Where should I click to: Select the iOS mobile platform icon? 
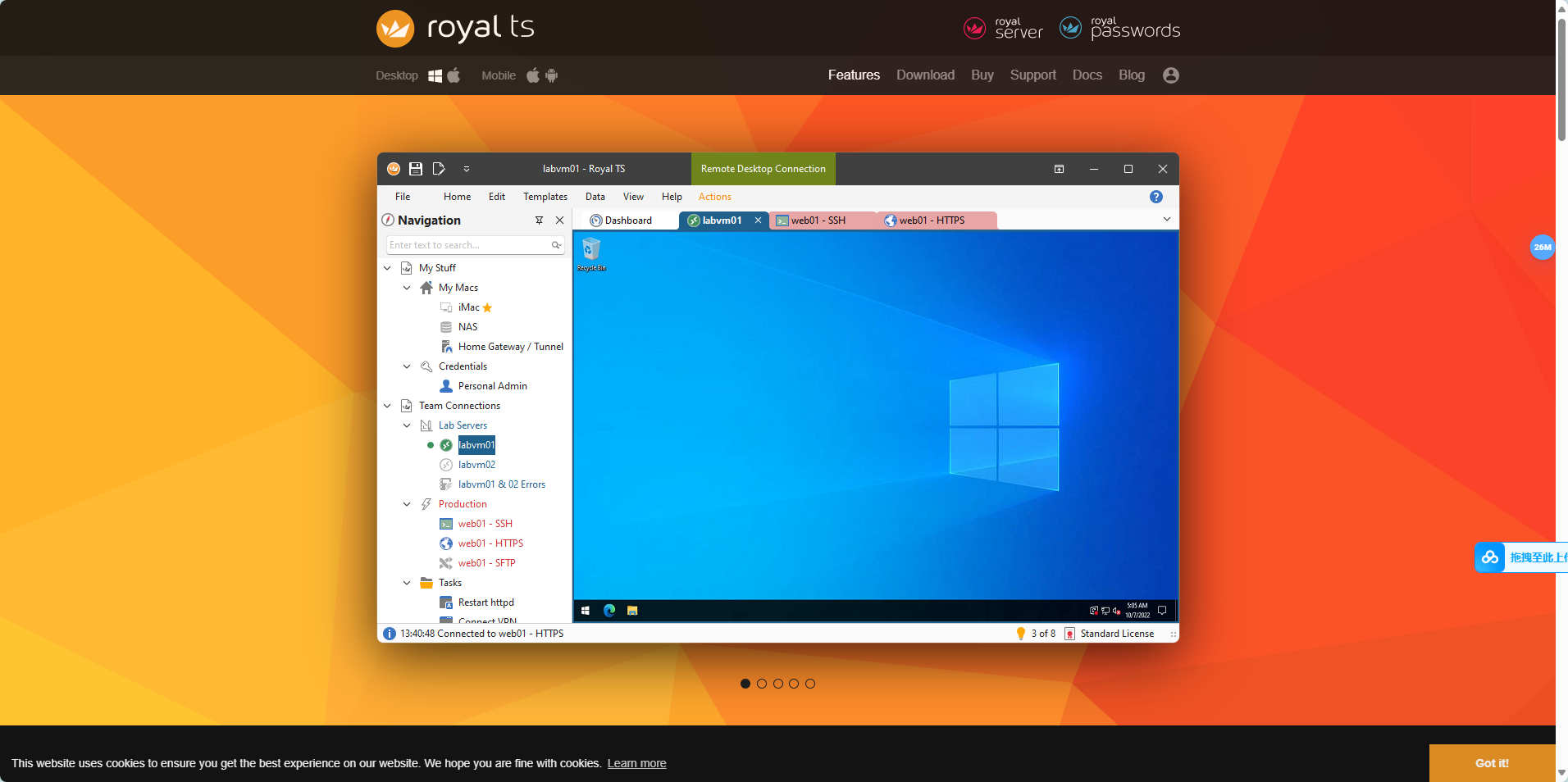point(533,75)
